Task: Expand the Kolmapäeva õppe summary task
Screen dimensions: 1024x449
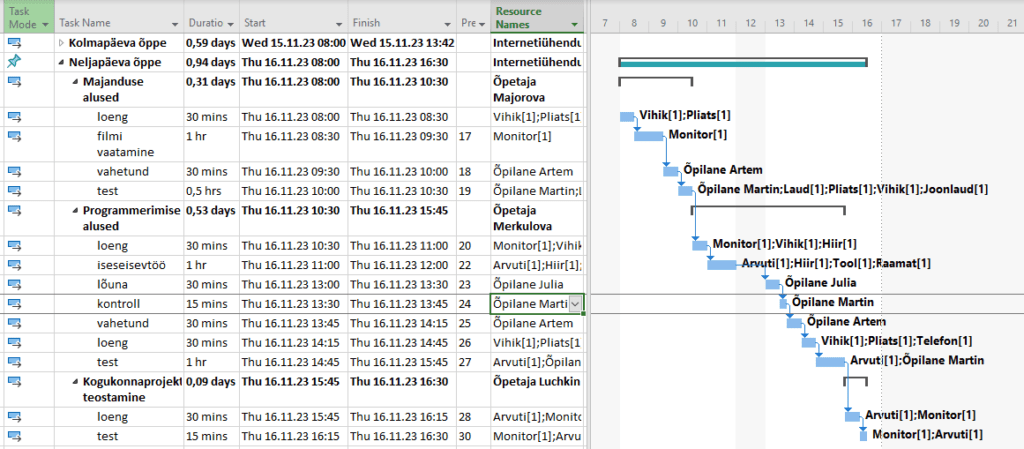Action: click(x=62, y=44)
